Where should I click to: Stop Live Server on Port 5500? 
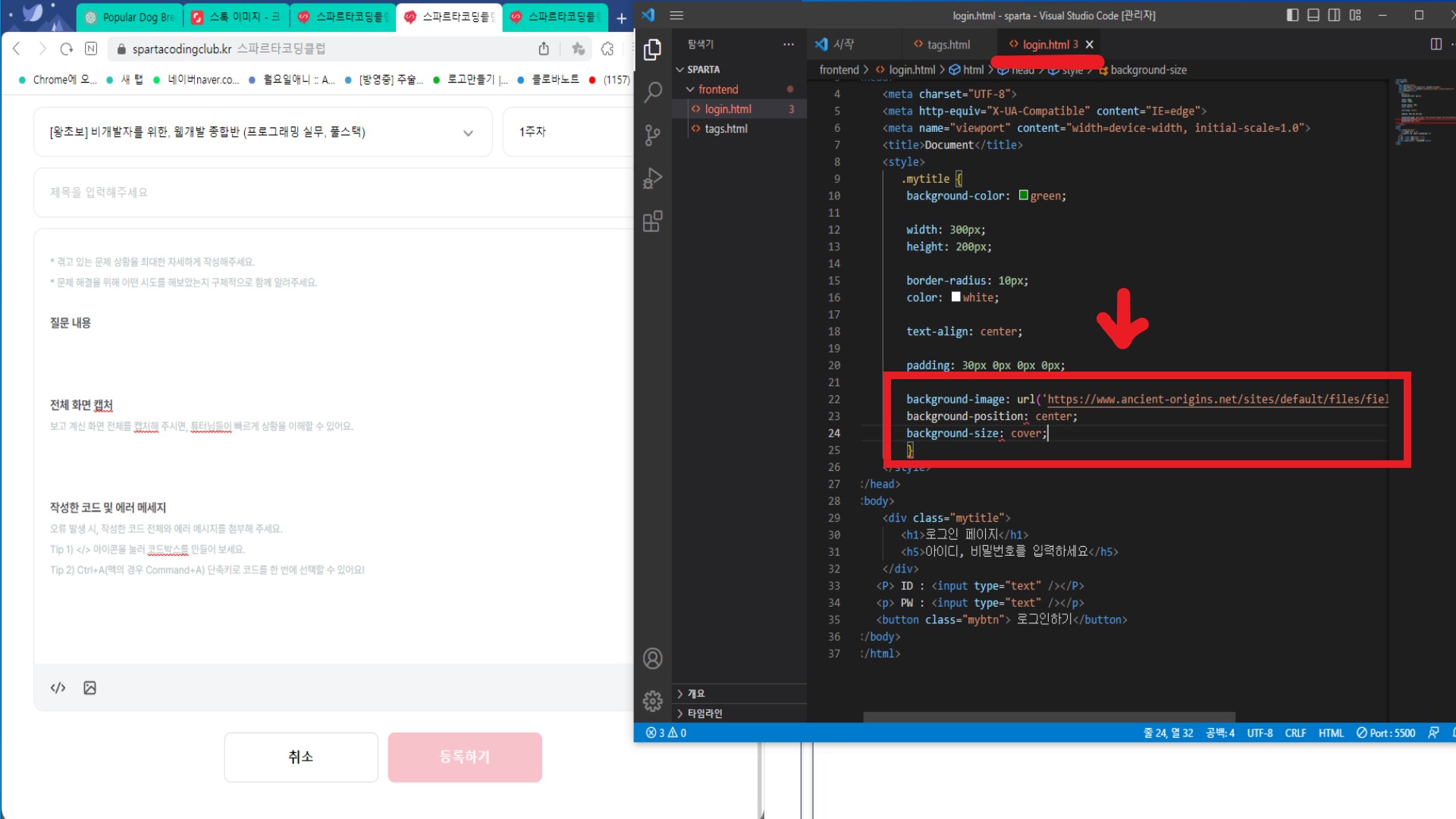coord(1385,733)
